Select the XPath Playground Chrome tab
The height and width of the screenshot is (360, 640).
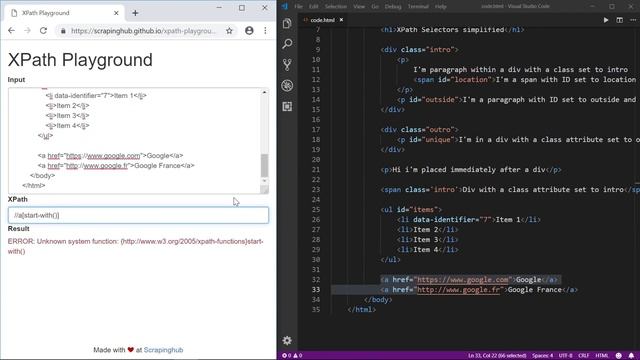pos(65,13)
